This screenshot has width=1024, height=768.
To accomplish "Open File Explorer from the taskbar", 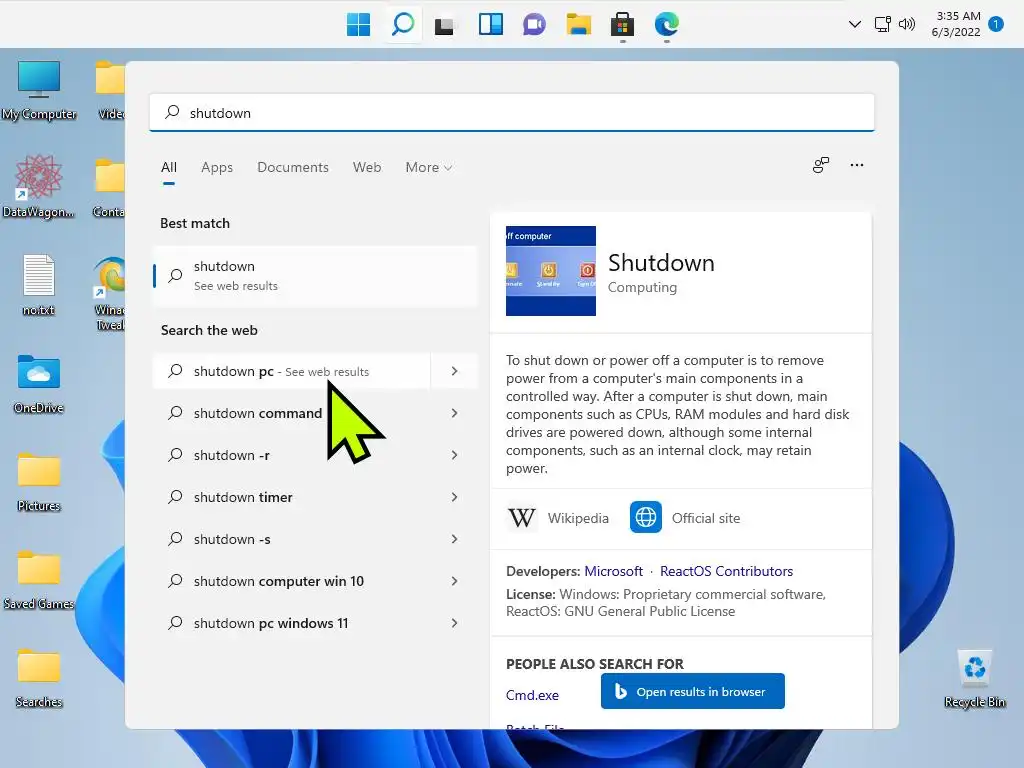I will [x=579, y=25].
